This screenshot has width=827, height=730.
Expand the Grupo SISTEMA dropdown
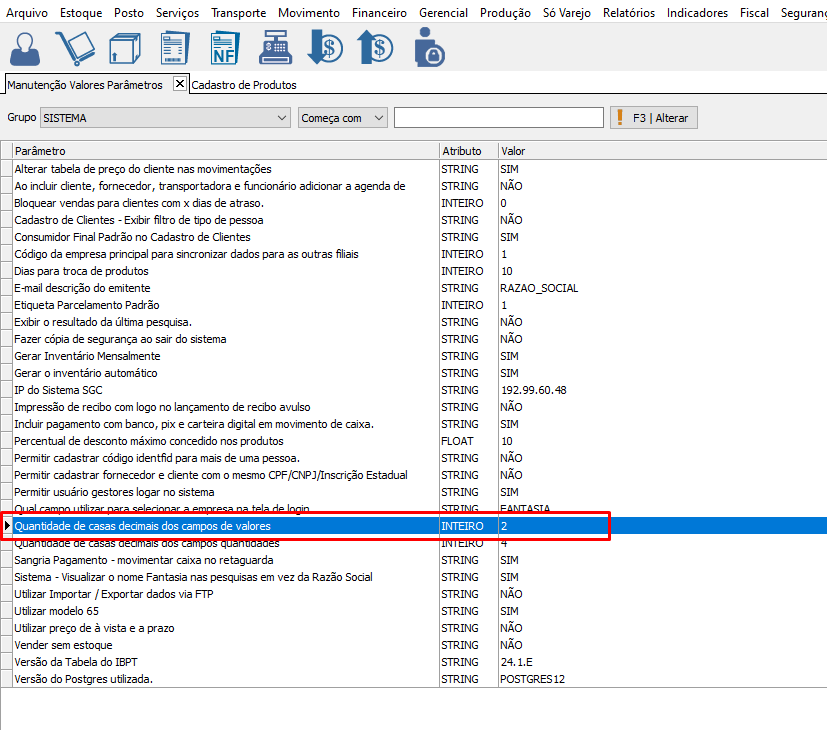pyautogui.click(x=281, y=118)
